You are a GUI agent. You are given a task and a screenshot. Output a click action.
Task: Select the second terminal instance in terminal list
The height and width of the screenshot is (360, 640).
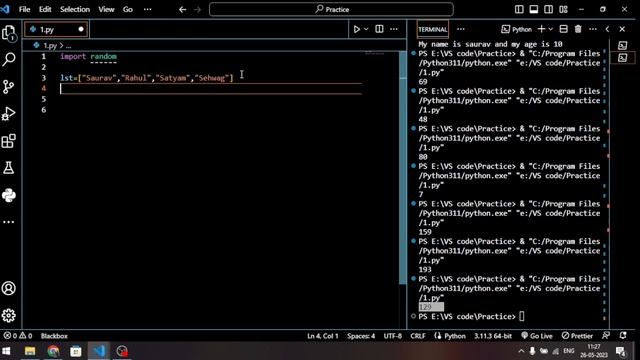pos(622,58)
